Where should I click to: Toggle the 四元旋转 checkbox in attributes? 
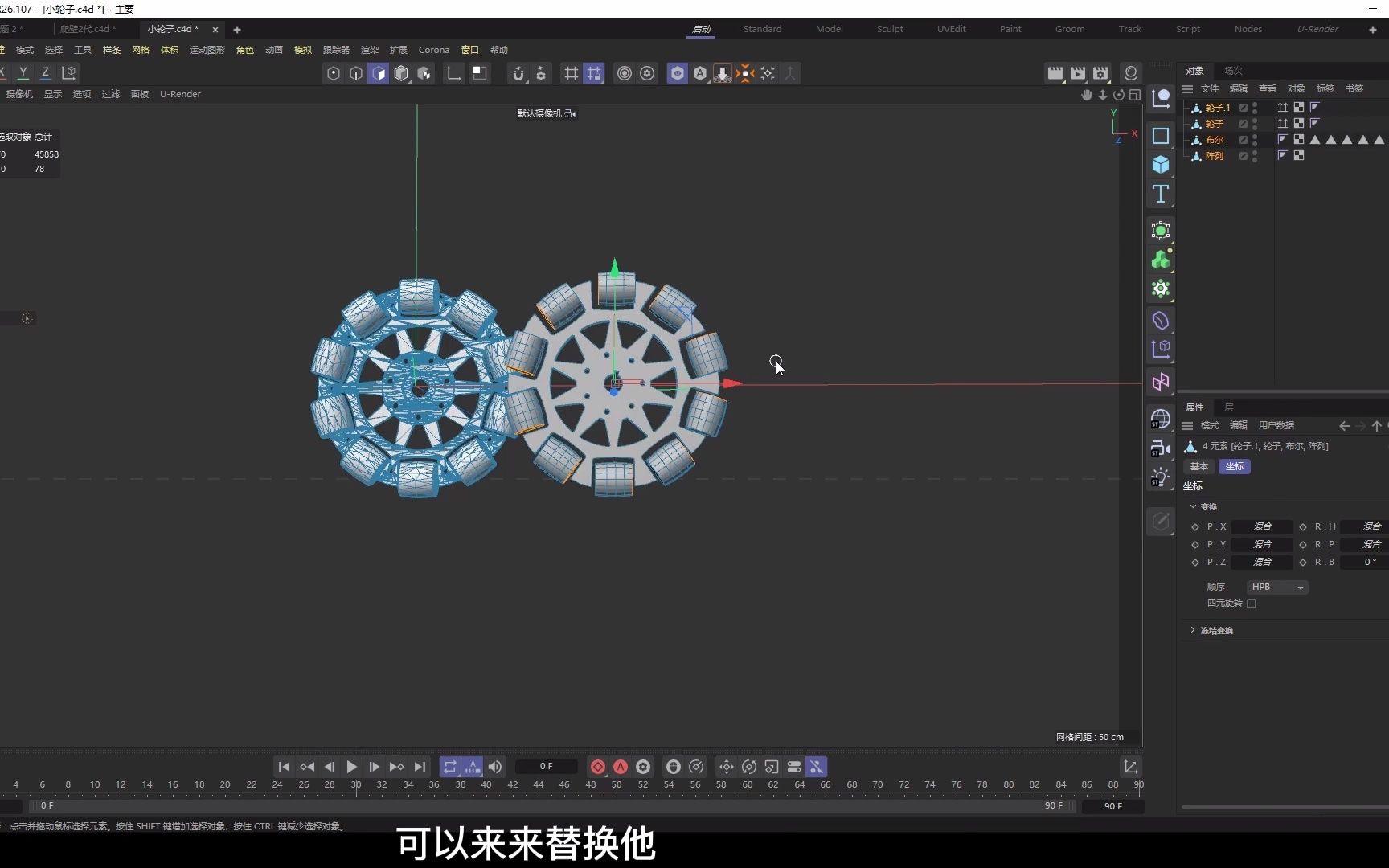click(x=1252, y=604)
